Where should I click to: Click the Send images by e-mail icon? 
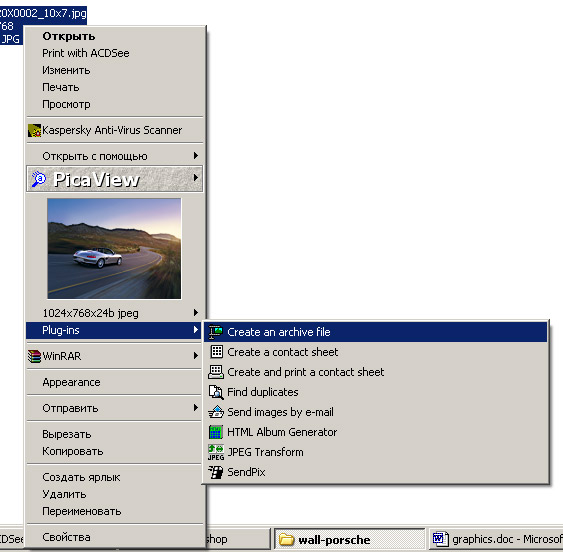coord(216,412)
